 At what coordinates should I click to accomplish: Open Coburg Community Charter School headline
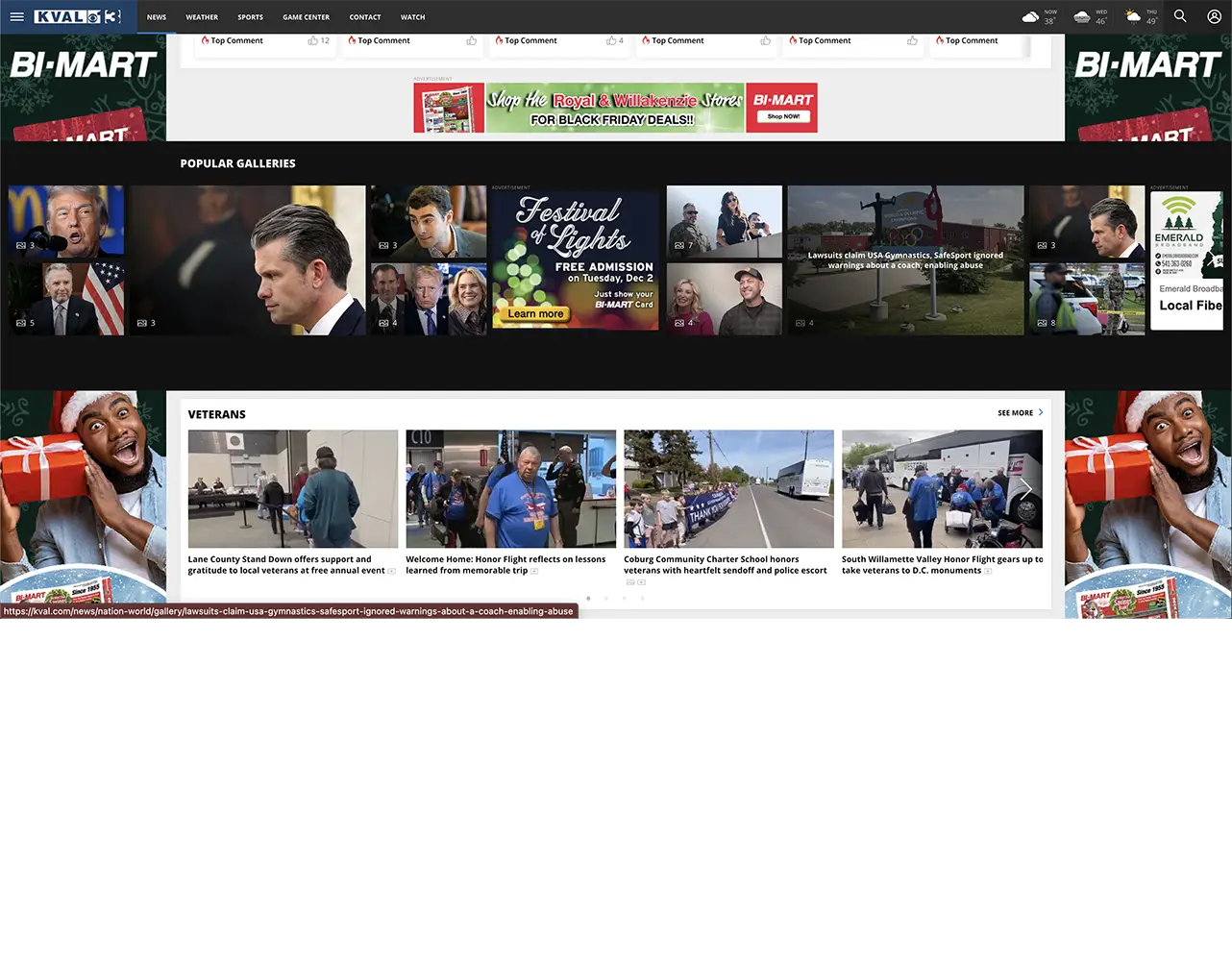pyautogui.click(x=726, y=565)
